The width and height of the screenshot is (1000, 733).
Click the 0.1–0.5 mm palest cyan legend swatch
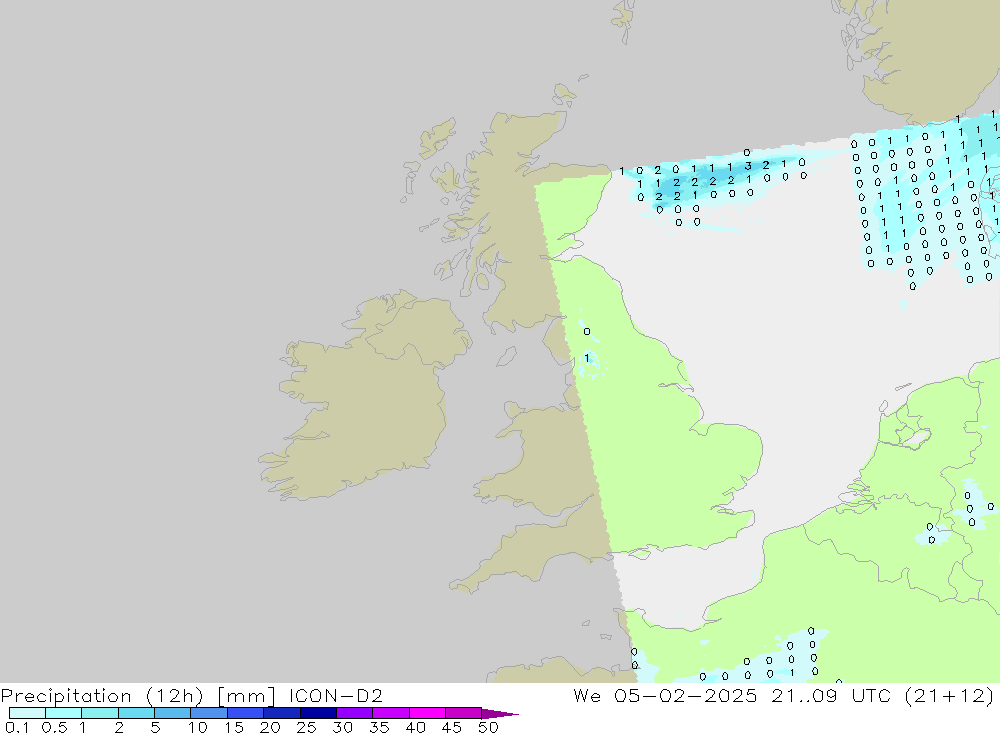point(27,713)
